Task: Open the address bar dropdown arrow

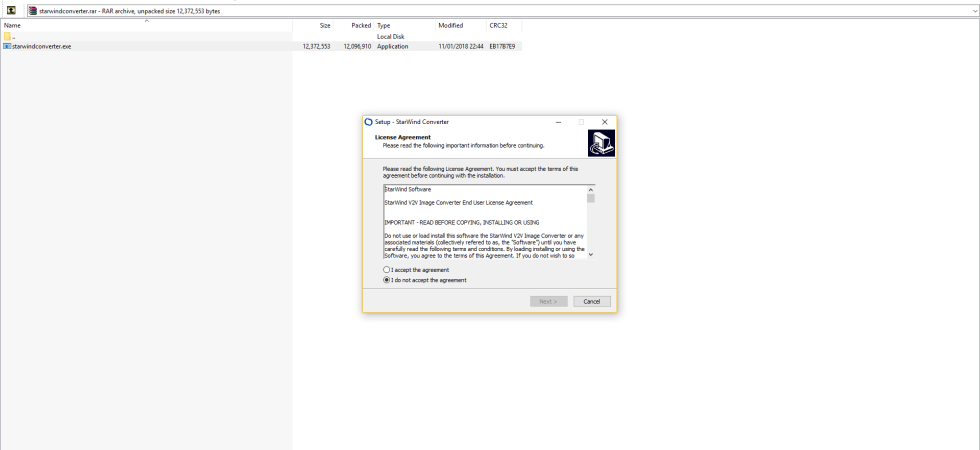Action: tap(974, 11)
